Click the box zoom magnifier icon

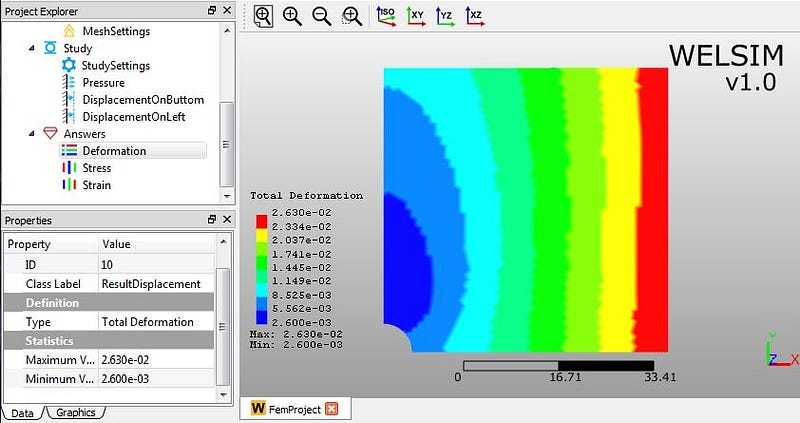pos(352,16)
